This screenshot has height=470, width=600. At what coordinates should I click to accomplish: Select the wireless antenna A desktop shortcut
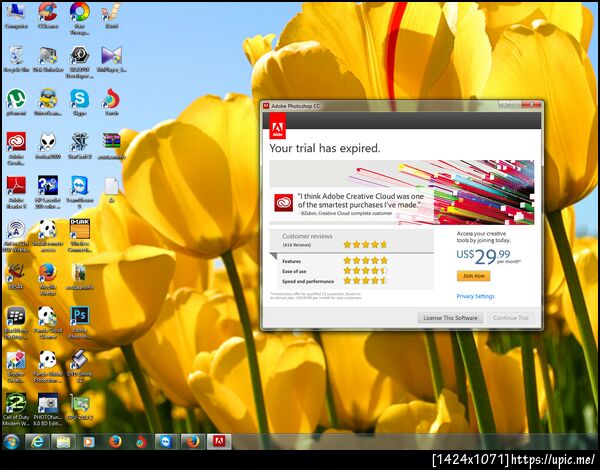16,236
